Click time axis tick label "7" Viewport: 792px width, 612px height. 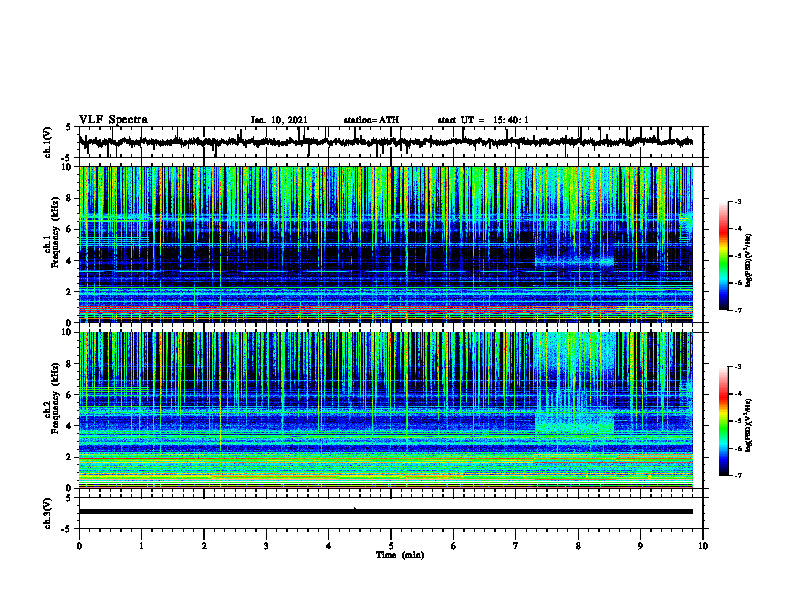pyautogui.click(x=516, y=546)
